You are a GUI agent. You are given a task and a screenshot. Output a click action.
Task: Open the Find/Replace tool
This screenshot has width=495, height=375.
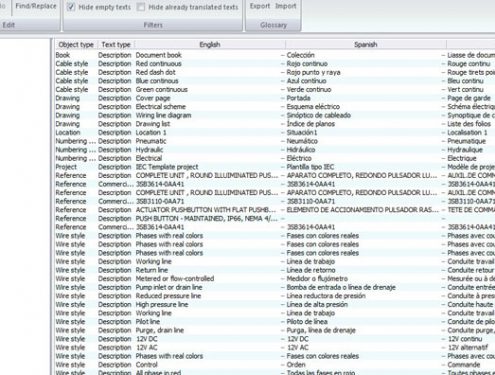click(36, 6)
